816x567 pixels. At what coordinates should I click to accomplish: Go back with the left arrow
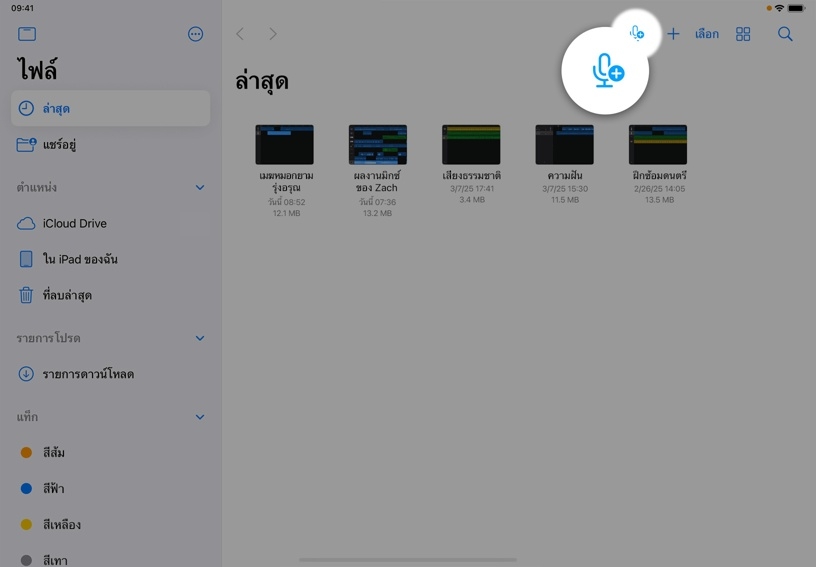pyautogui.click(x=240, y=34)
